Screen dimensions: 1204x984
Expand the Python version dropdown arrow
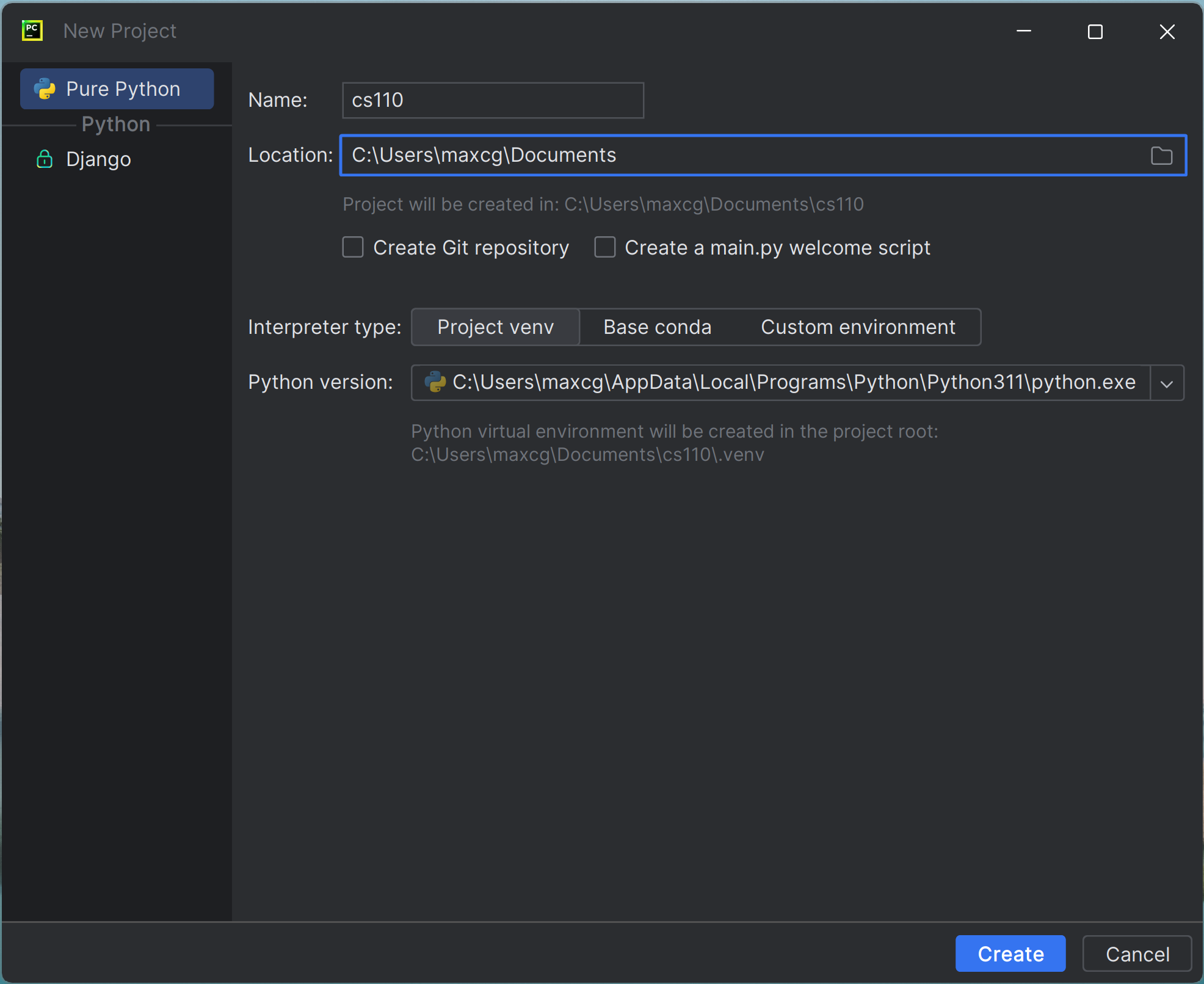pyautogui.click(x=1167, y=383)
